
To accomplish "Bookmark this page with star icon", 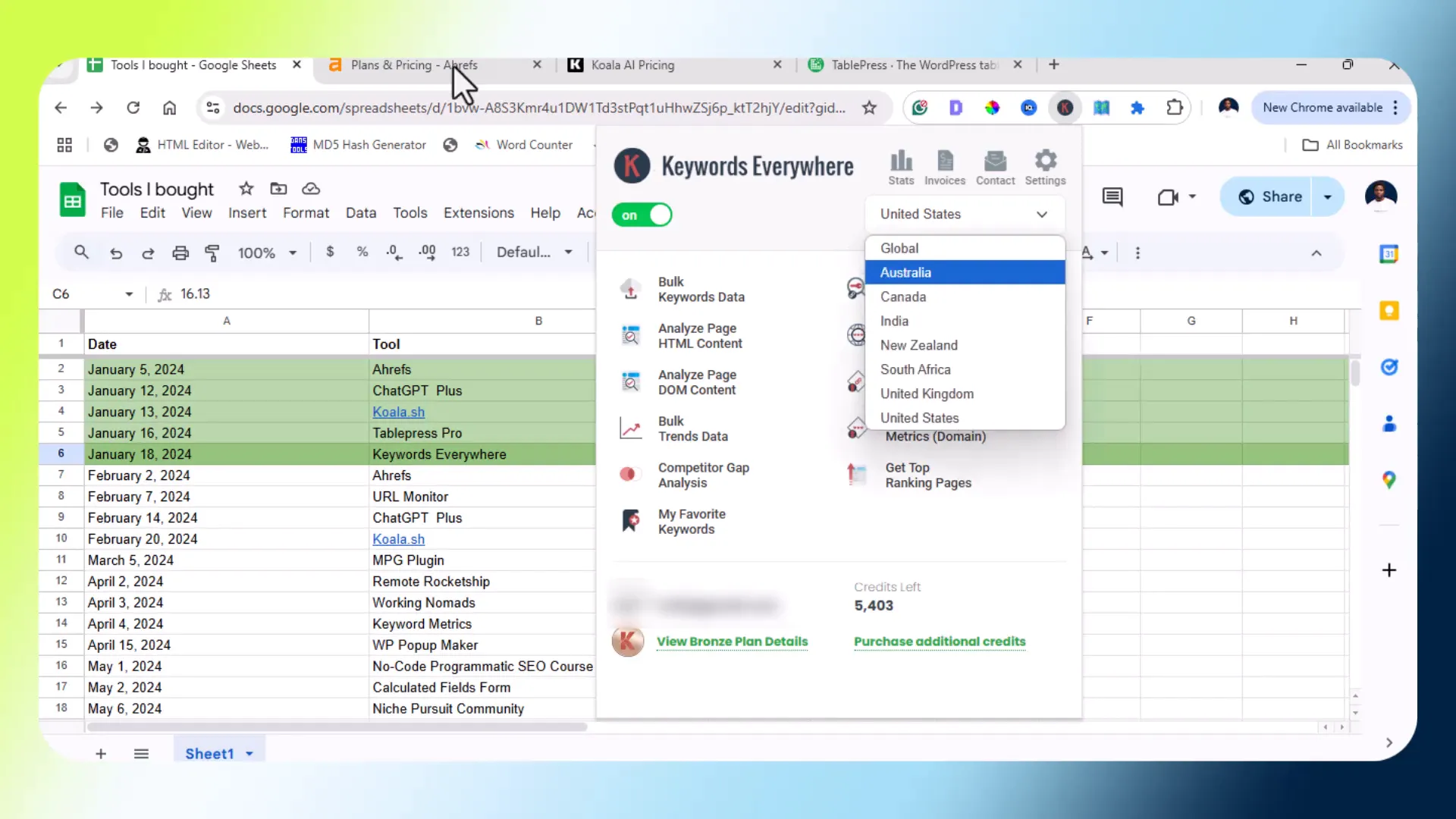I will point(869,108).
